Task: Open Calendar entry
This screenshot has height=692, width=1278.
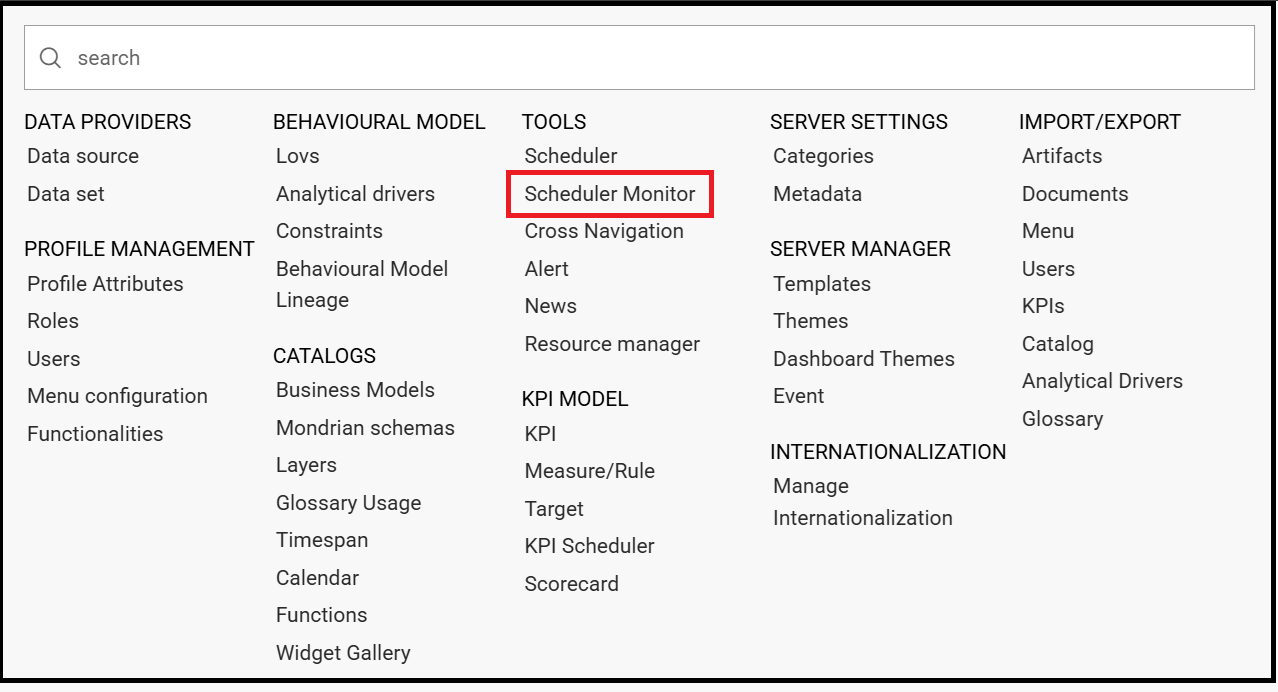Action: pos(317,578)
